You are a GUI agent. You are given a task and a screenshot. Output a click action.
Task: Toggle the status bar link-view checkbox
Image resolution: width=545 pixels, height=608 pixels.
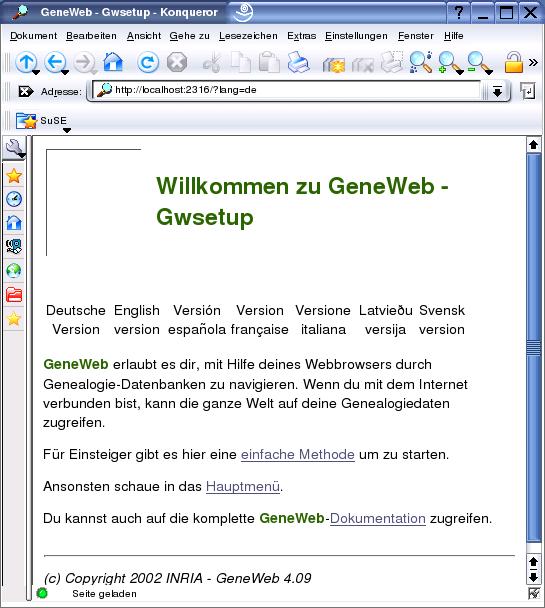[x=534, y=593]
